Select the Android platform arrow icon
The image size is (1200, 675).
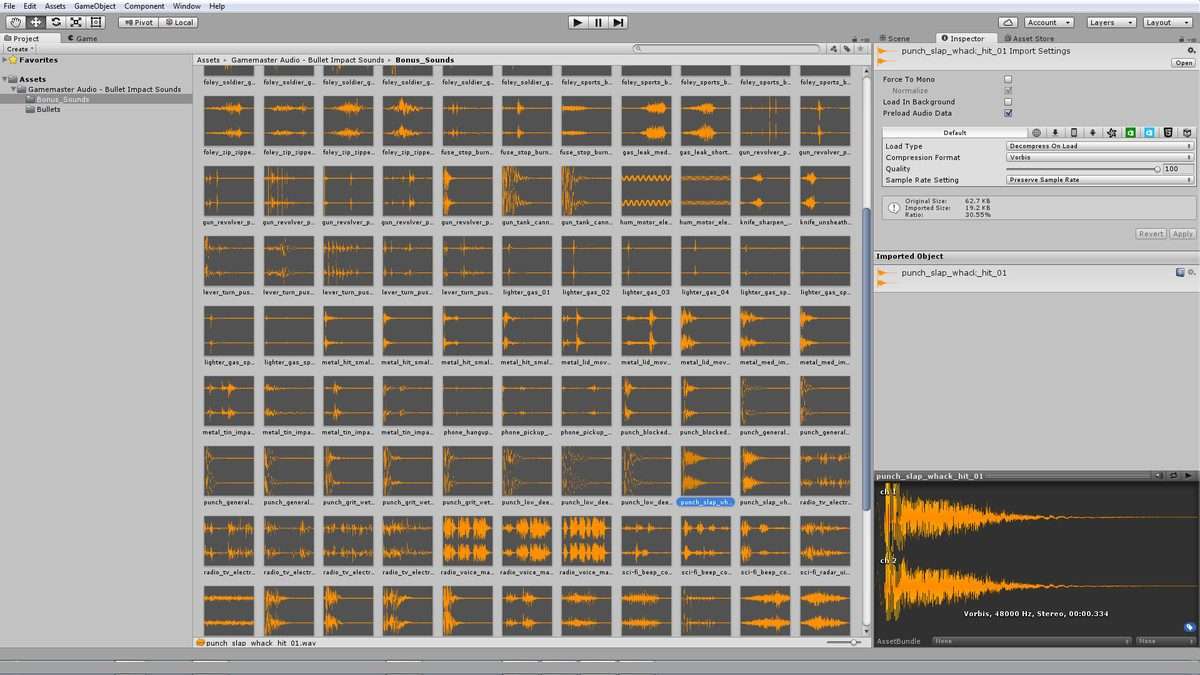pos(1093,132)
